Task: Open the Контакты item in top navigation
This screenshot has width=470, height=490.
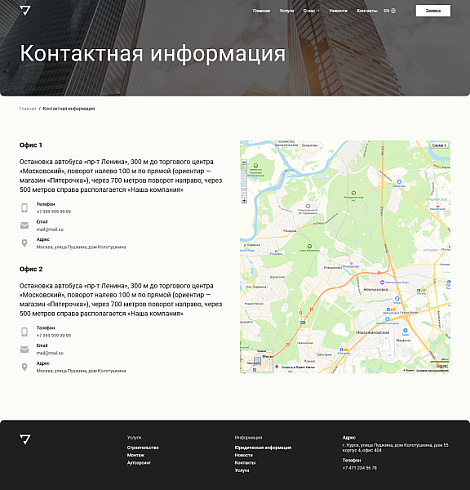Action: (367, 11)
